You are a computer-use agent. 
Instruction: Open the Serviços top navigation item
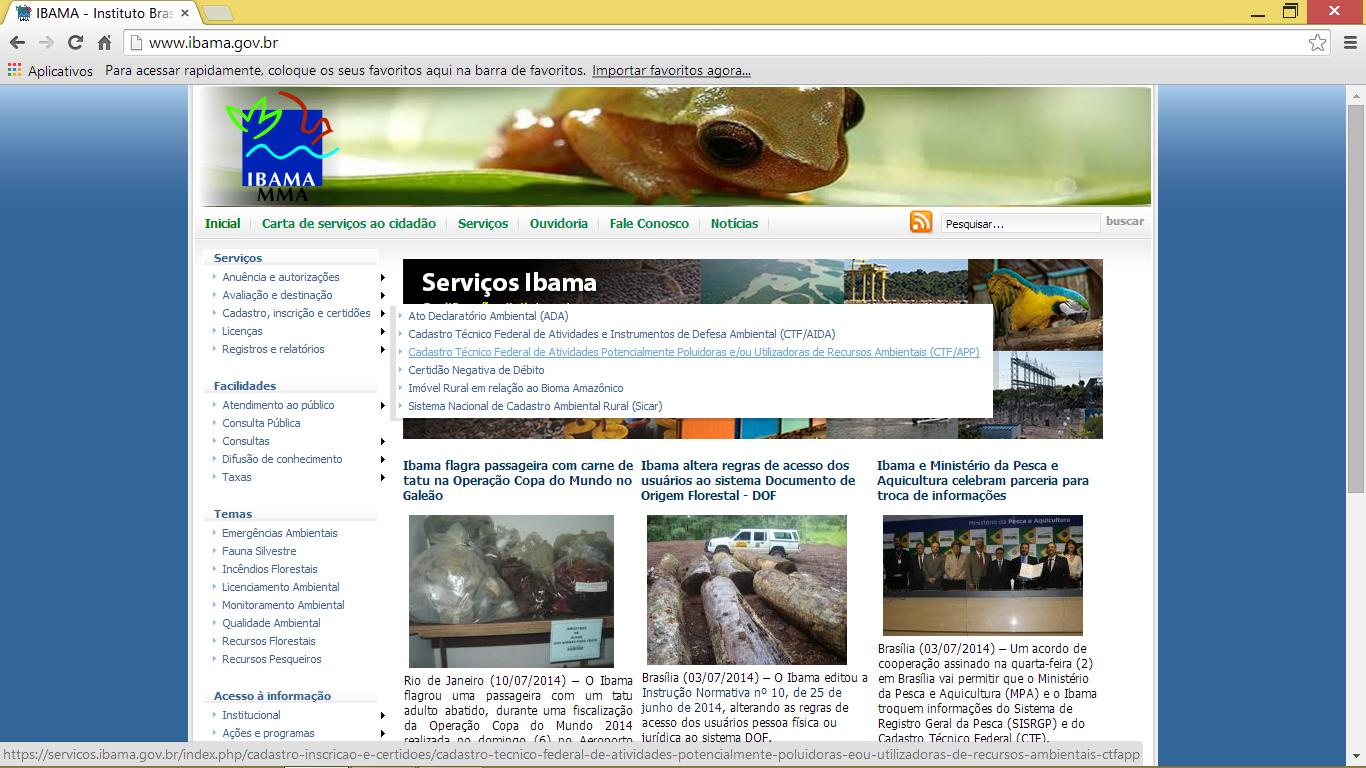(x=483, y=224)
